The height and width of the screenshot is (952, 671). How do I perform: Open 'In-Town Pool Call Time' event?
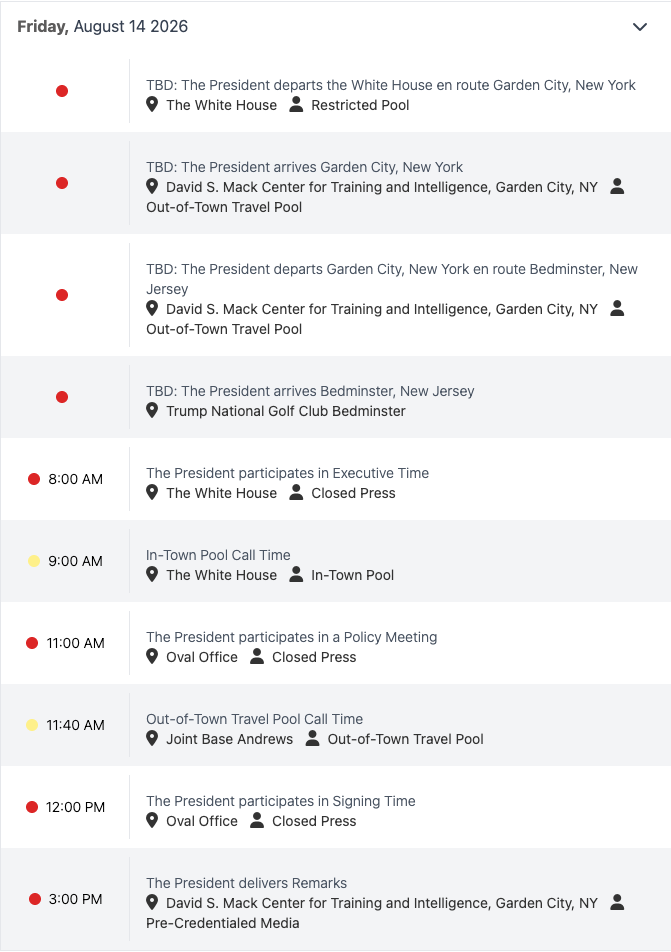tap(218, 555)
